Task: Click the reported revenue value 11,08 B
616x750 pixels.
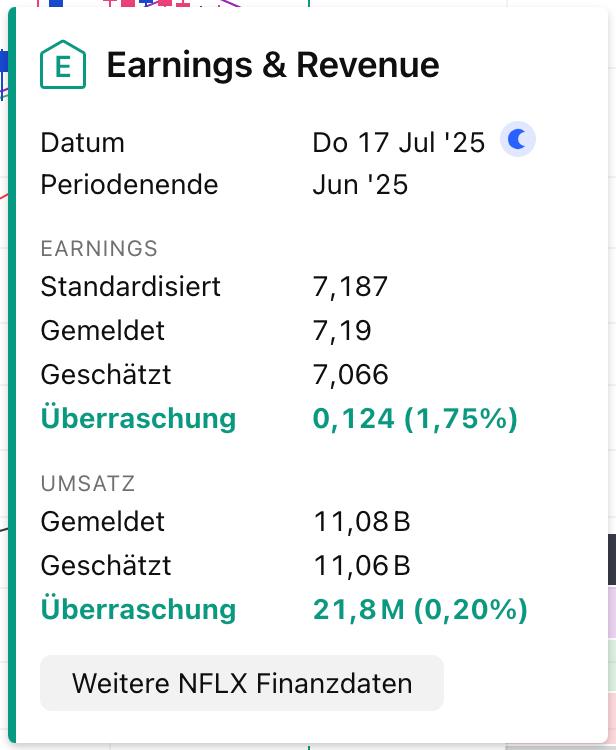Action: [x=361, y=522]
